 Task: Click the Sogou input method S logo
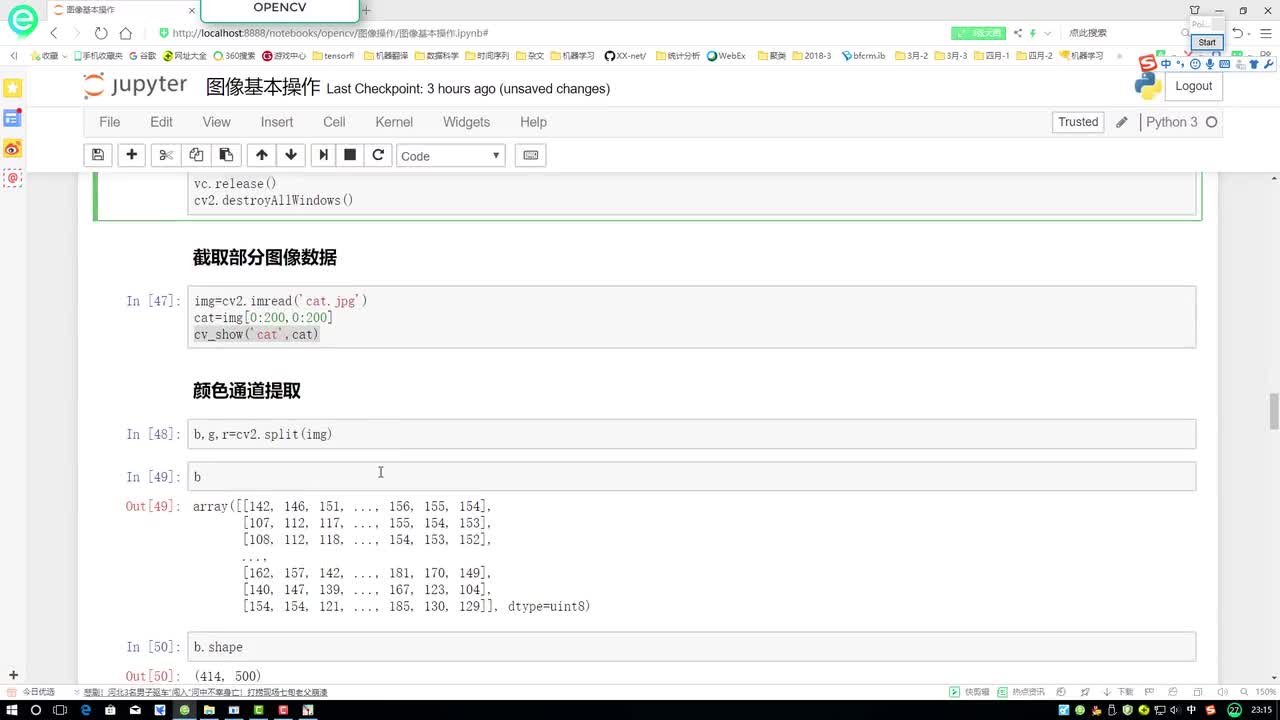[x=1147, y=64]
